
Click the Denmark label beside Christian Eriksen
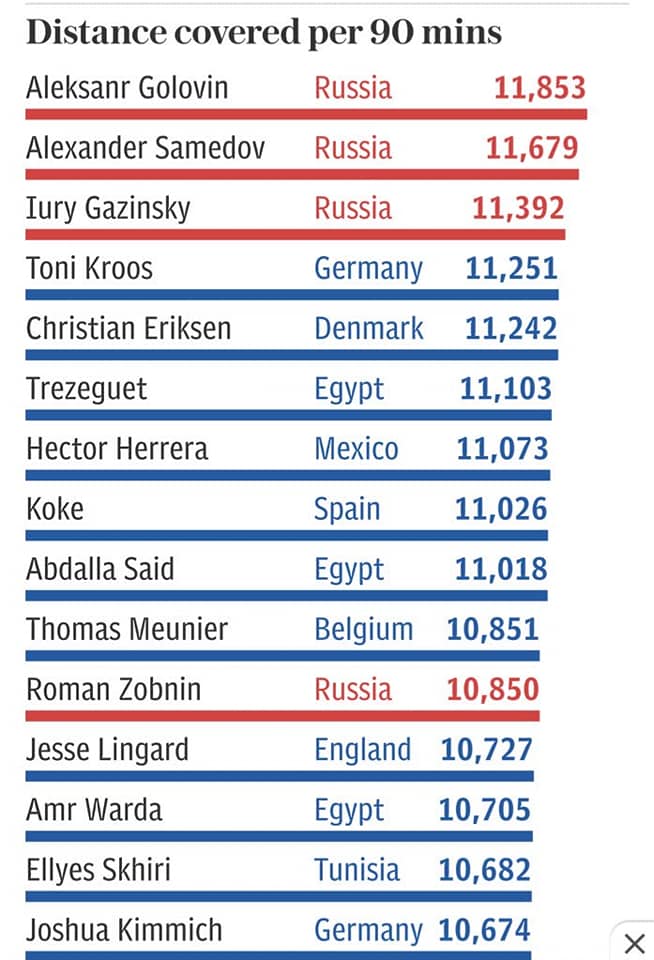coord(369,329)
